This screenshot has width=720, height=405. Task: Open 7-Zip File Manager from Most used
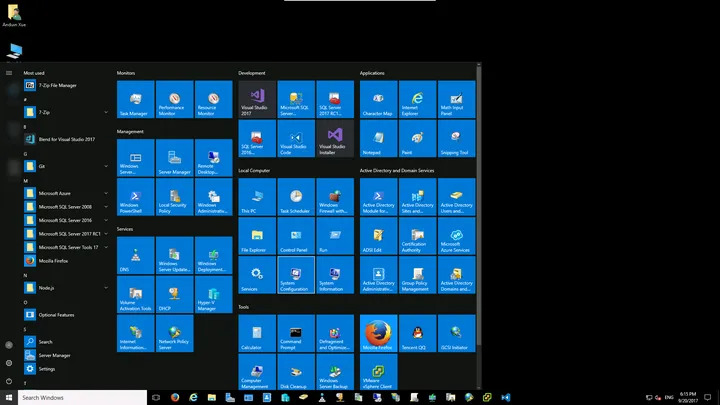coord(67,85)
